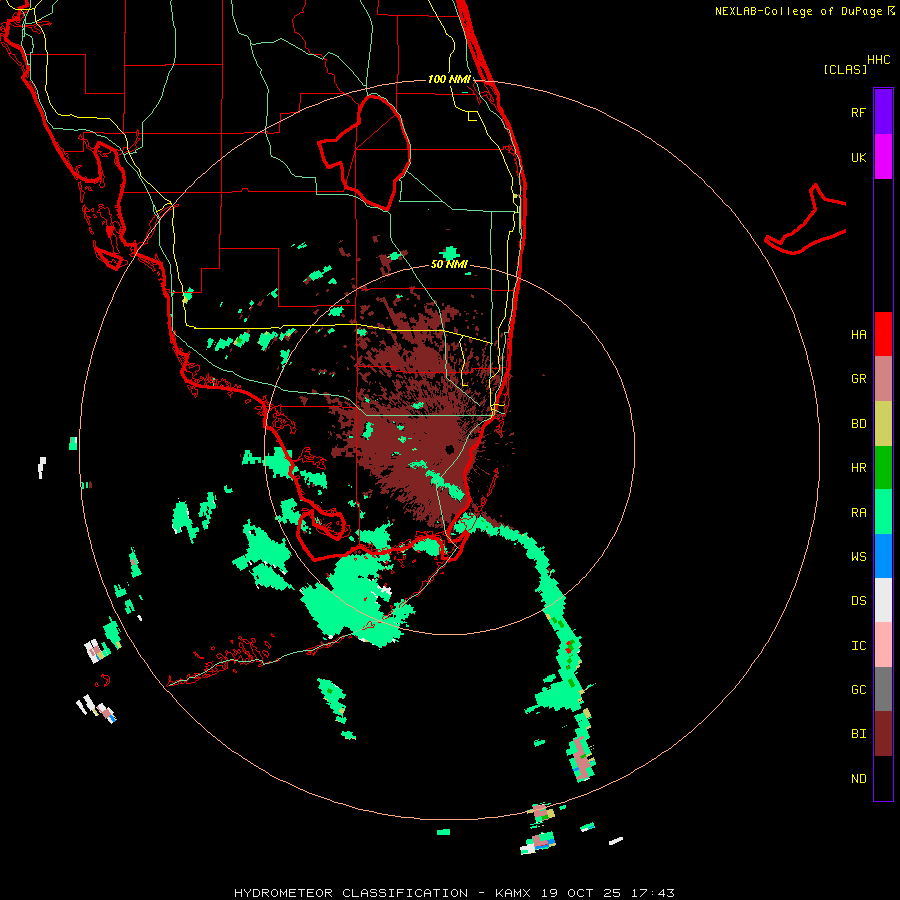The width and height of the screenshot is (900, 900).
Task: Click the 100 NMI range ring label
Action: click(449, 79)
